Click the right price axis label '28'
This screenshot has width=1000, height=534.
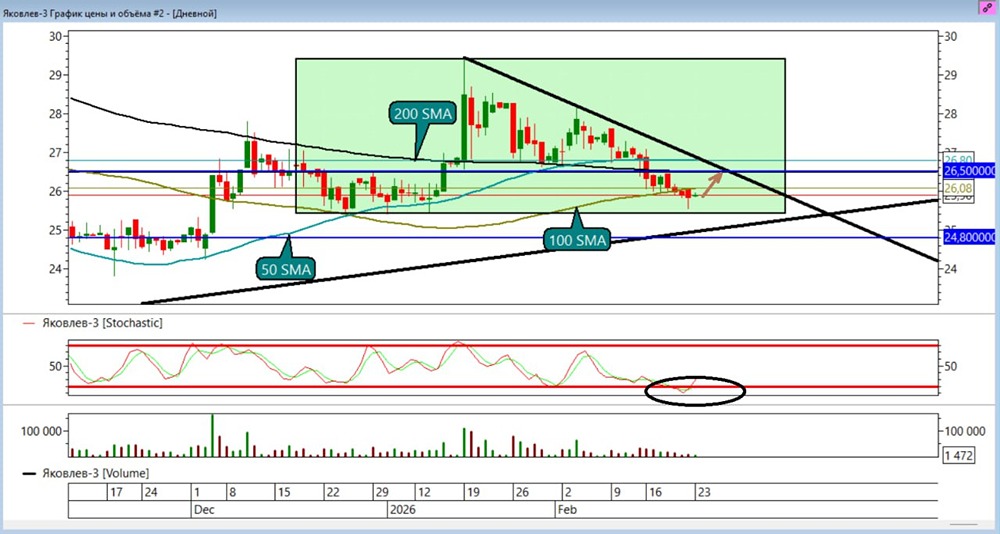[x=950, y=114]
